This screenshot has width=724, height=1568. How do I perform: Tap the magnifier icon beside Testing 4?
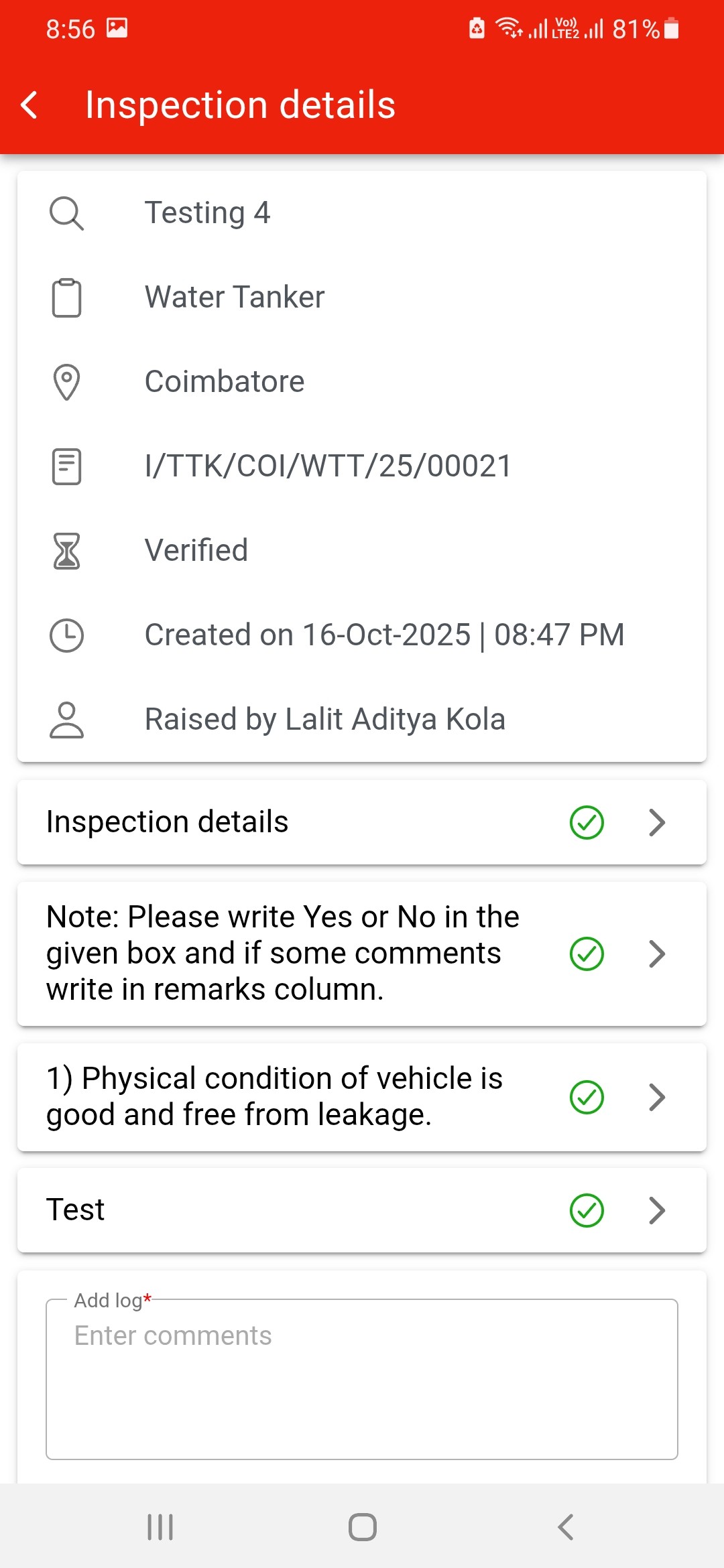coord(66,214)
